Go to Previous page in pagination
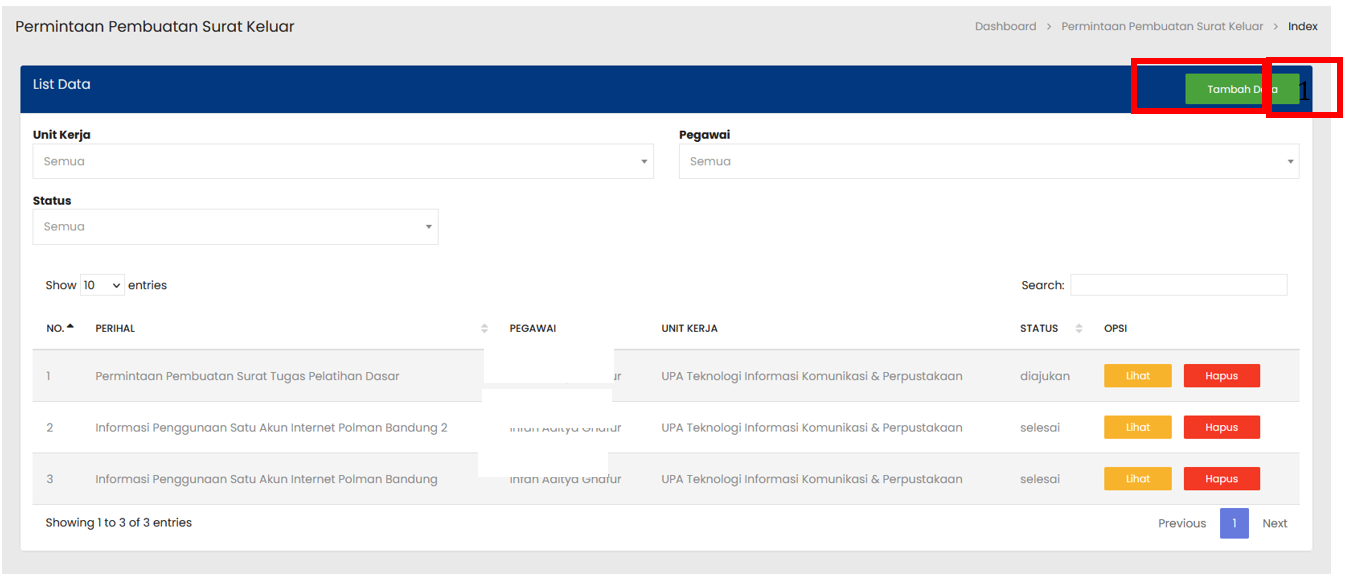 pos(1181,523)
